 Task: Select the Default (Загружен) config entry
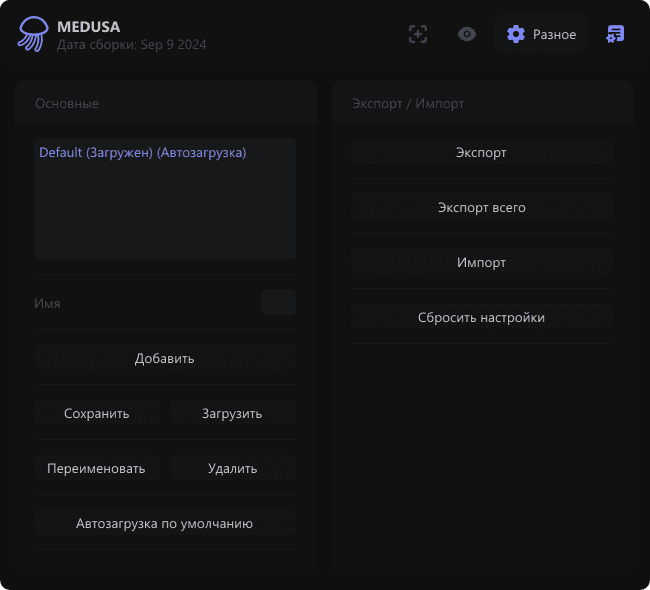point(142,153)
